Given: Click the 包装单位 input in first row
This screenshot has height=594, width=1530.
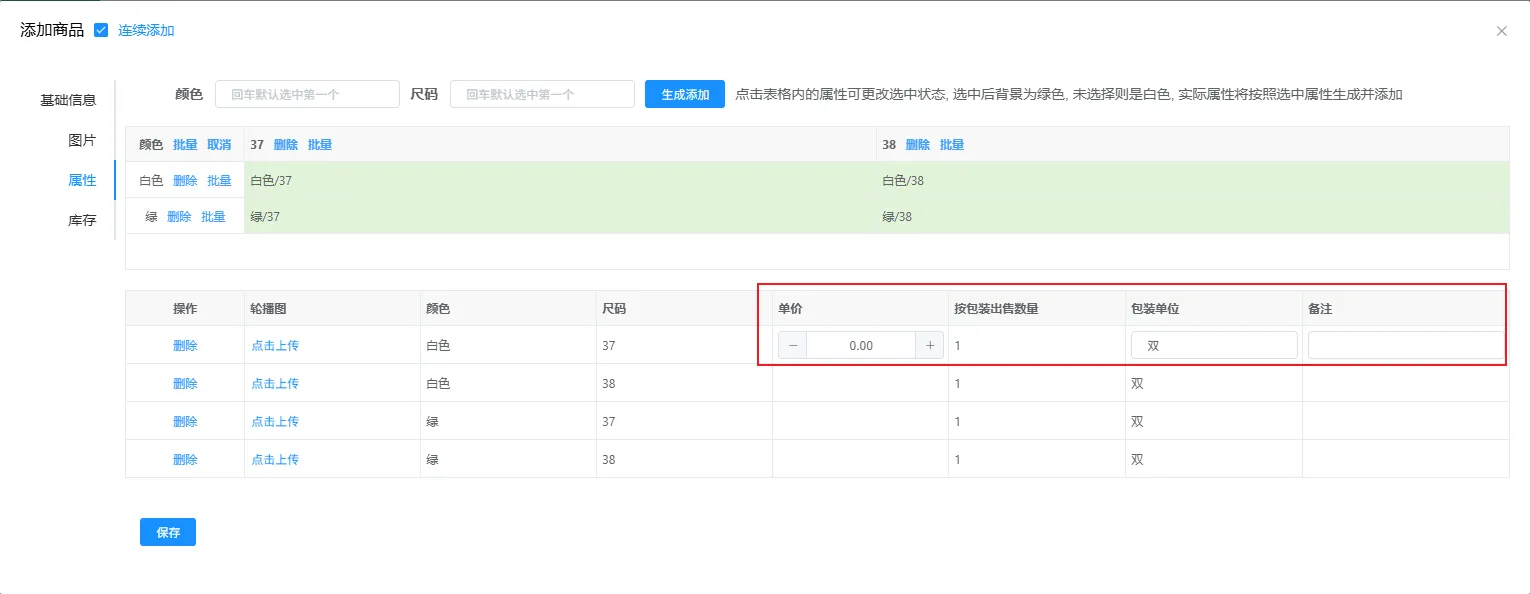Looking at the screenshot, I should (x=1214, y=345).
